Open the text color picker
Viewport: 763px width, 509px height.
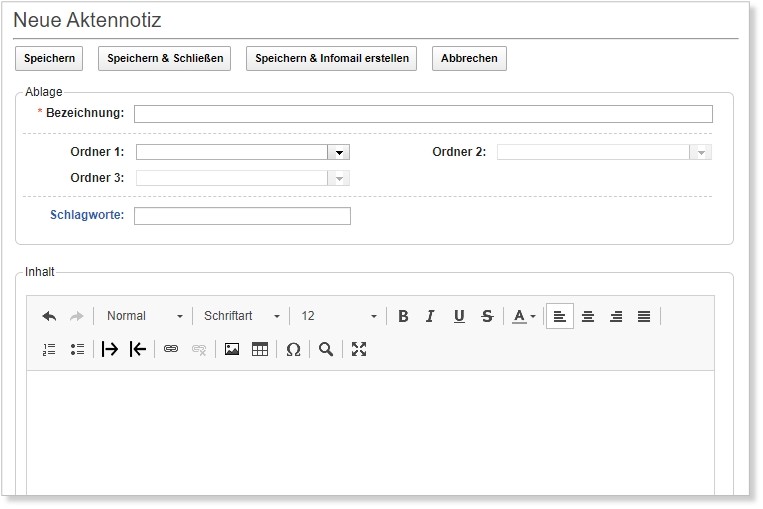pyautogui.click(x=524, y=316)
